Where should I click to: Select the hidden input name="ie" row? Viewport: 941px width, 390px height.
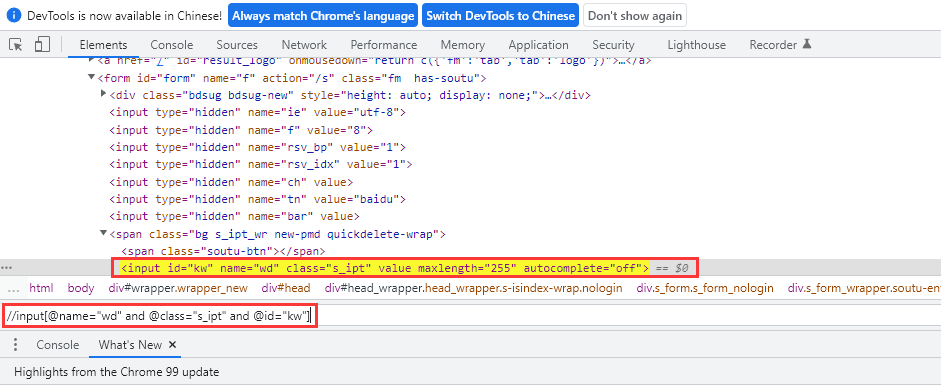point(257,112)
